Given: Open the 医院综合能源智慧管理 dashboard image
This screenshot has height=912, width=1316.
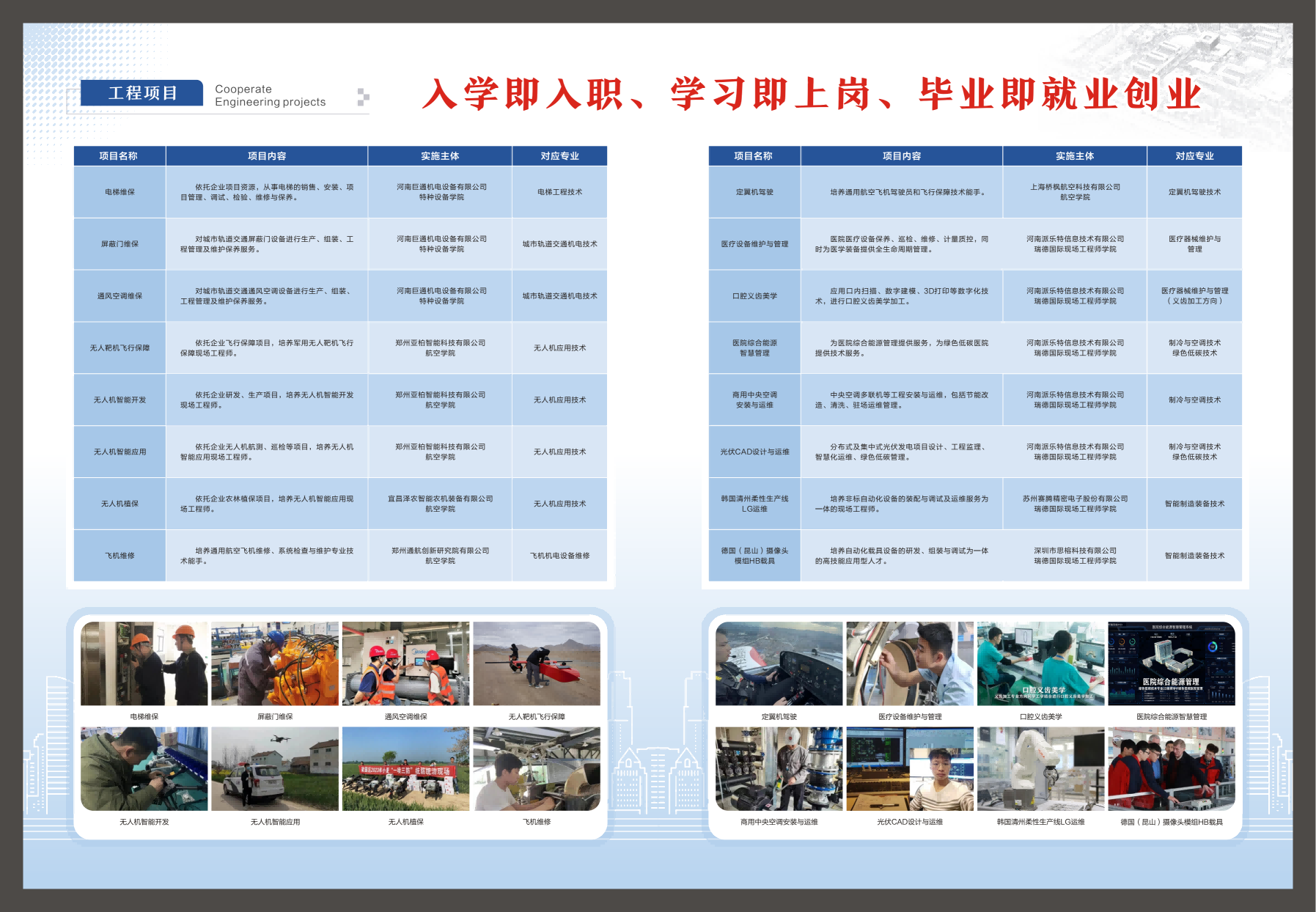Looking at the screenshot, I should coord(1171,663).
